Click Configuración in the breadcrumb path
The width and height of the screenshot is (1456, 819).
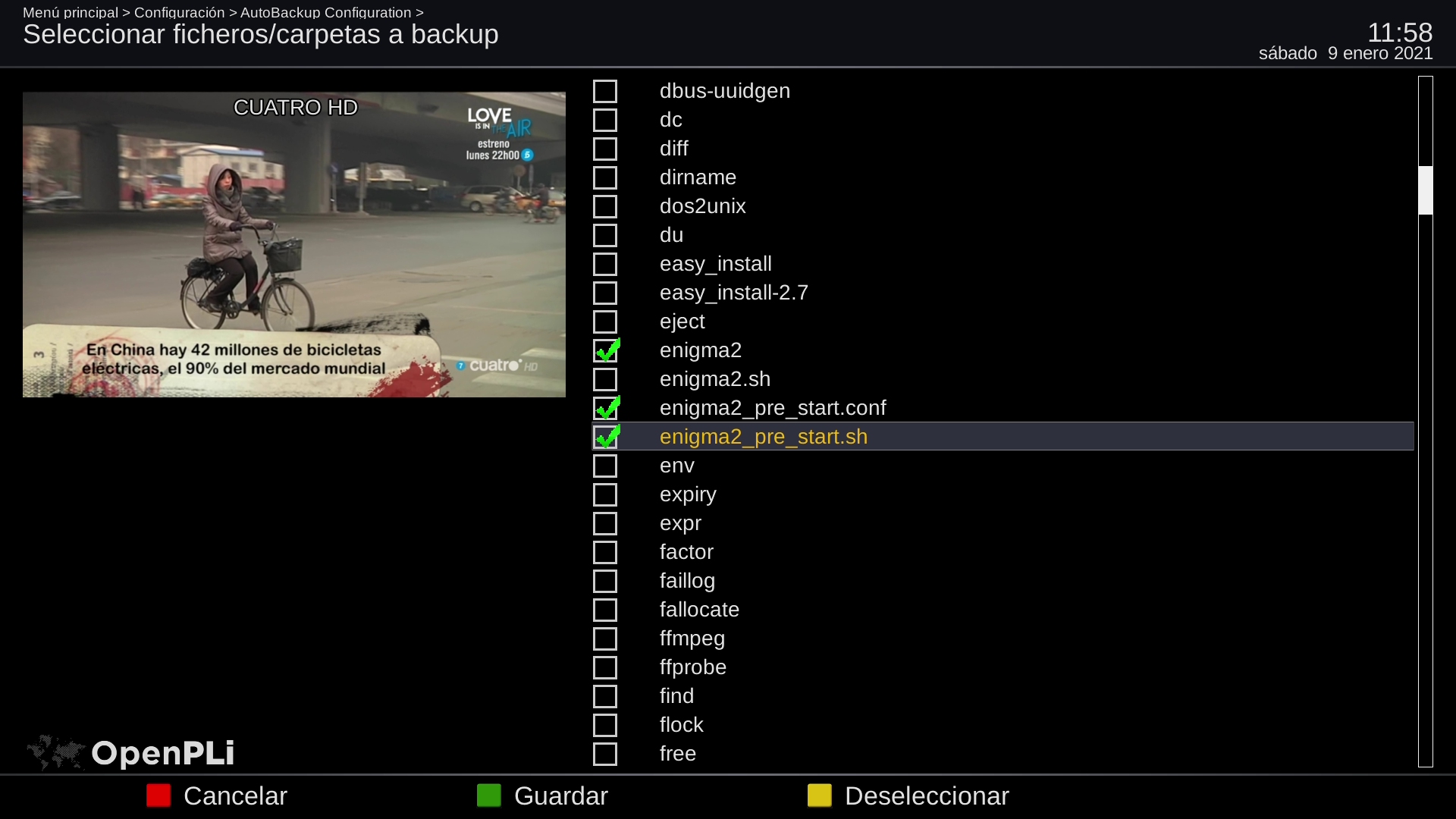click(x=179, y=12)
